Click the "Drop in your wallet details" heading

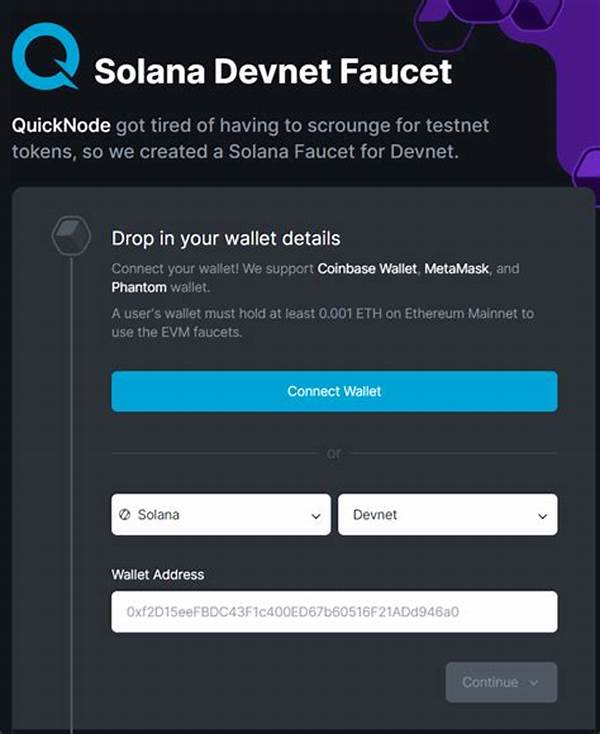(x=226, y=239)
